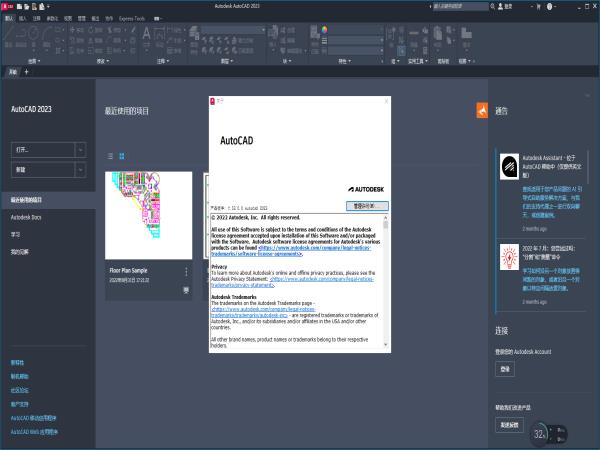Click the 打开... button on Start page
600x450 pixels.
click(43, 150)
